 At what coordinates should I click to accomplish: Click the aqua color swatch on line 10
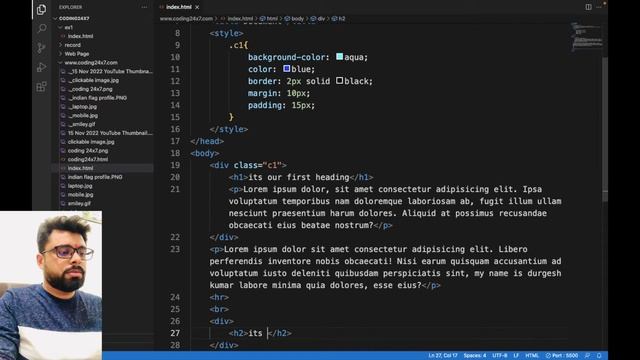[x=340, y=57]
